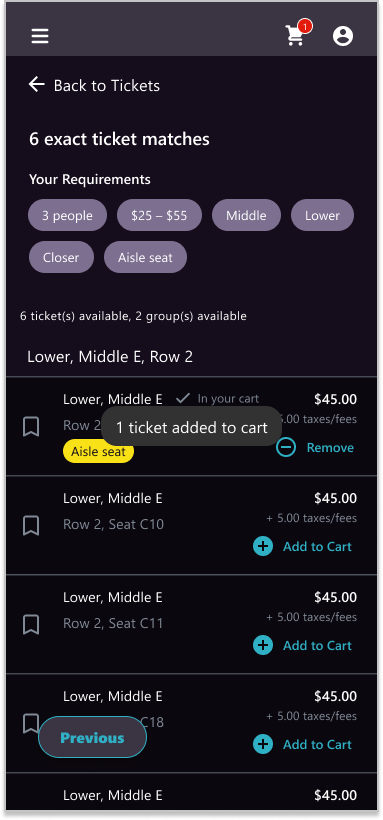Click the back arrow icon
Image resolution: width=383 pixels, height=820 pixels.
tap(36, 84)
